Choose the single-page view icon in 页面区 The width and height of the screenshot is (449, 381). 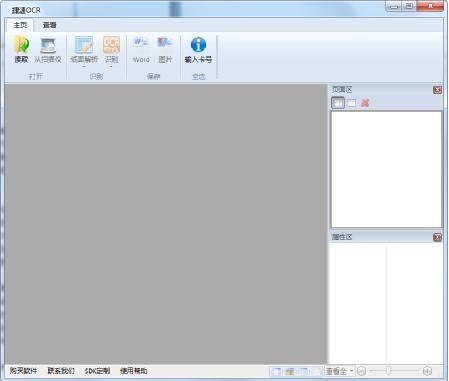[x=351, y=103]
